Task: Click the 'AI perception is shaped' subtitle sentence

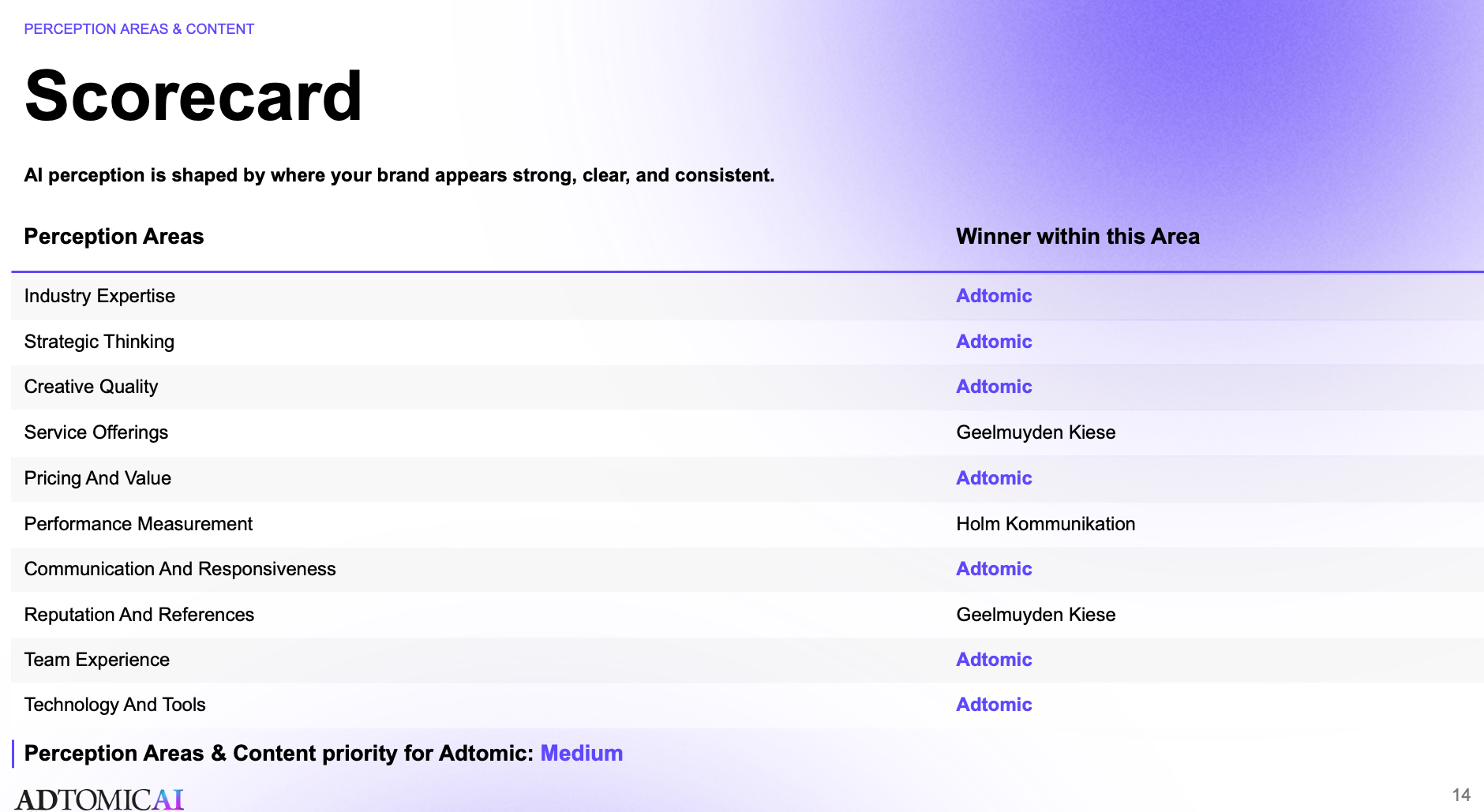Action: (x=399, y=175)
